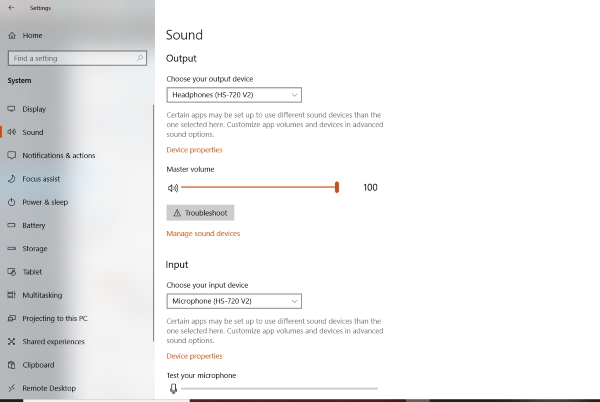Viewport: 600px width, 402px height.
Task: Click the Notifications & actions icon
Action: click(x=12, y=155)
